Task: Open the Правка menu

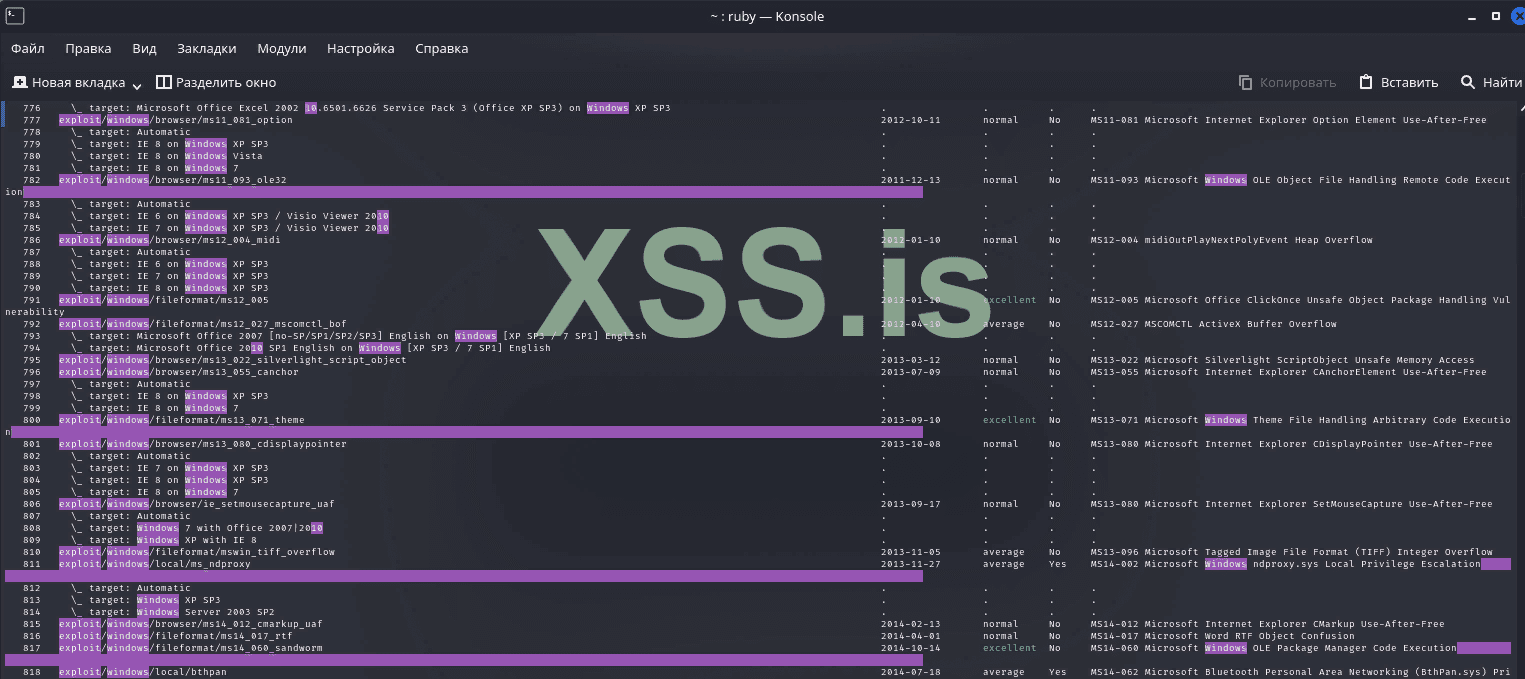Action: (x=88, y=48)
